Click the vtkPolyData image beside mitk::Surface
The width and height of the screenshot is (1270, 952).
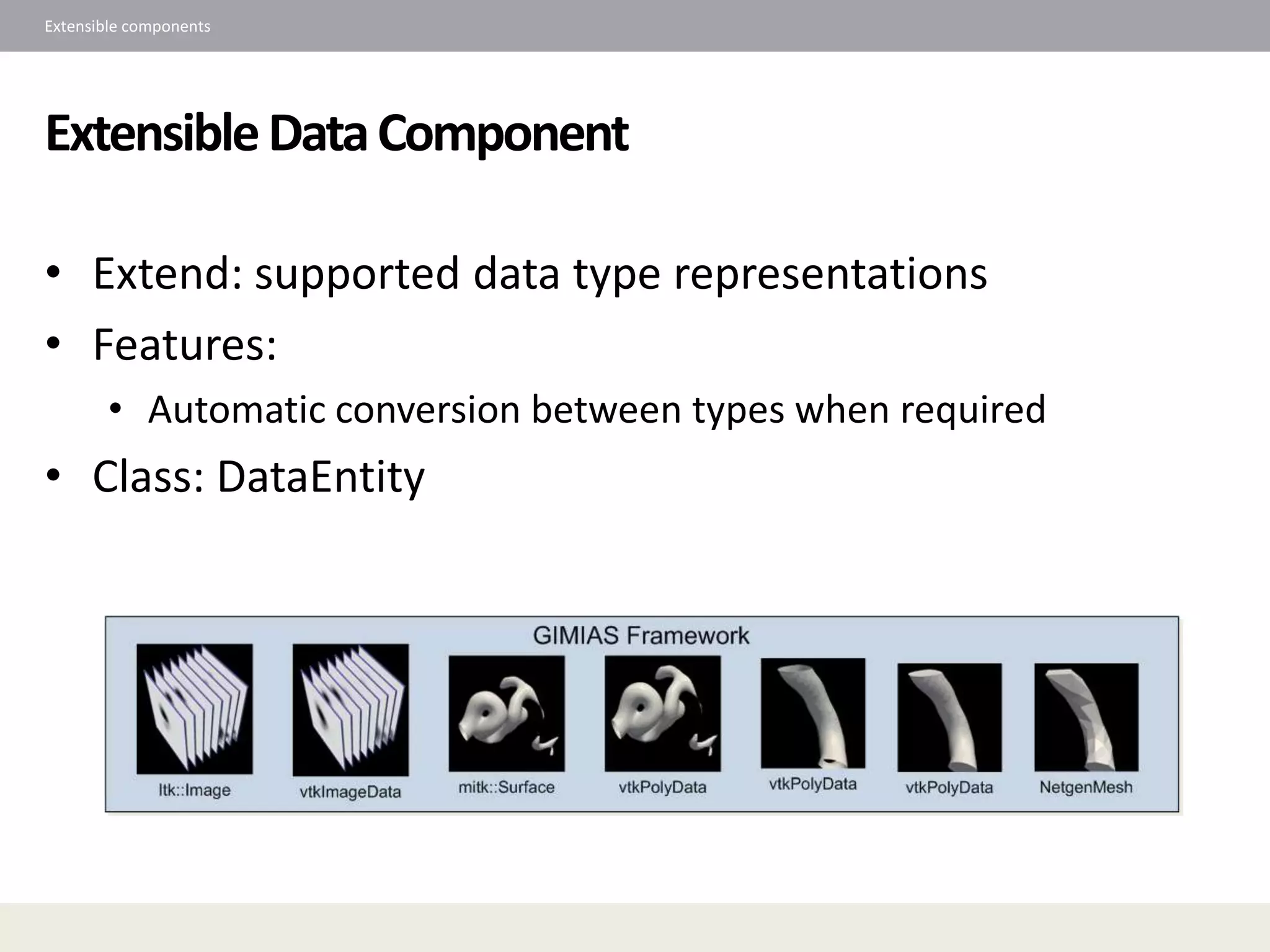tap(663, 713)
